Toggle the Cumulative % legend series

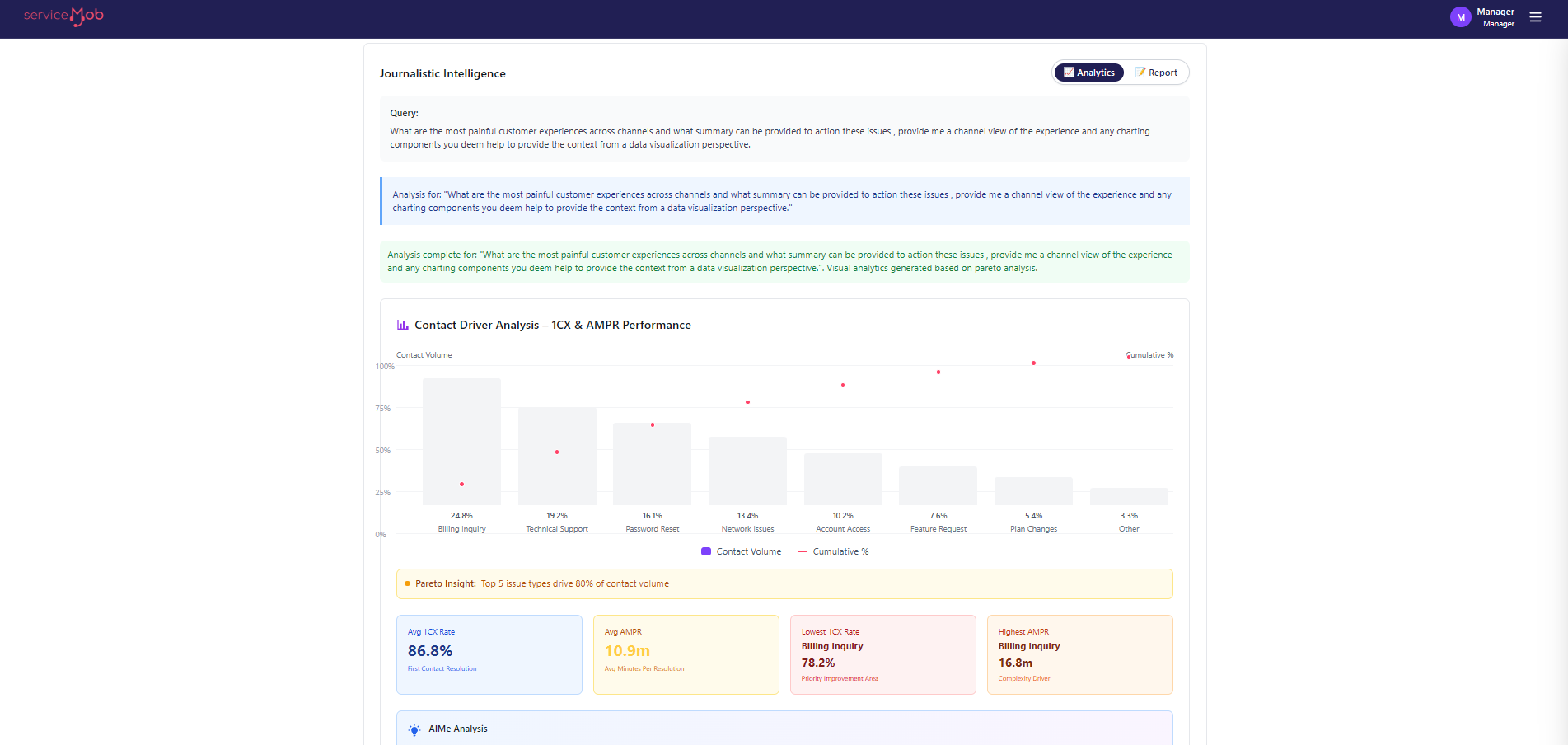click(833, 551)
